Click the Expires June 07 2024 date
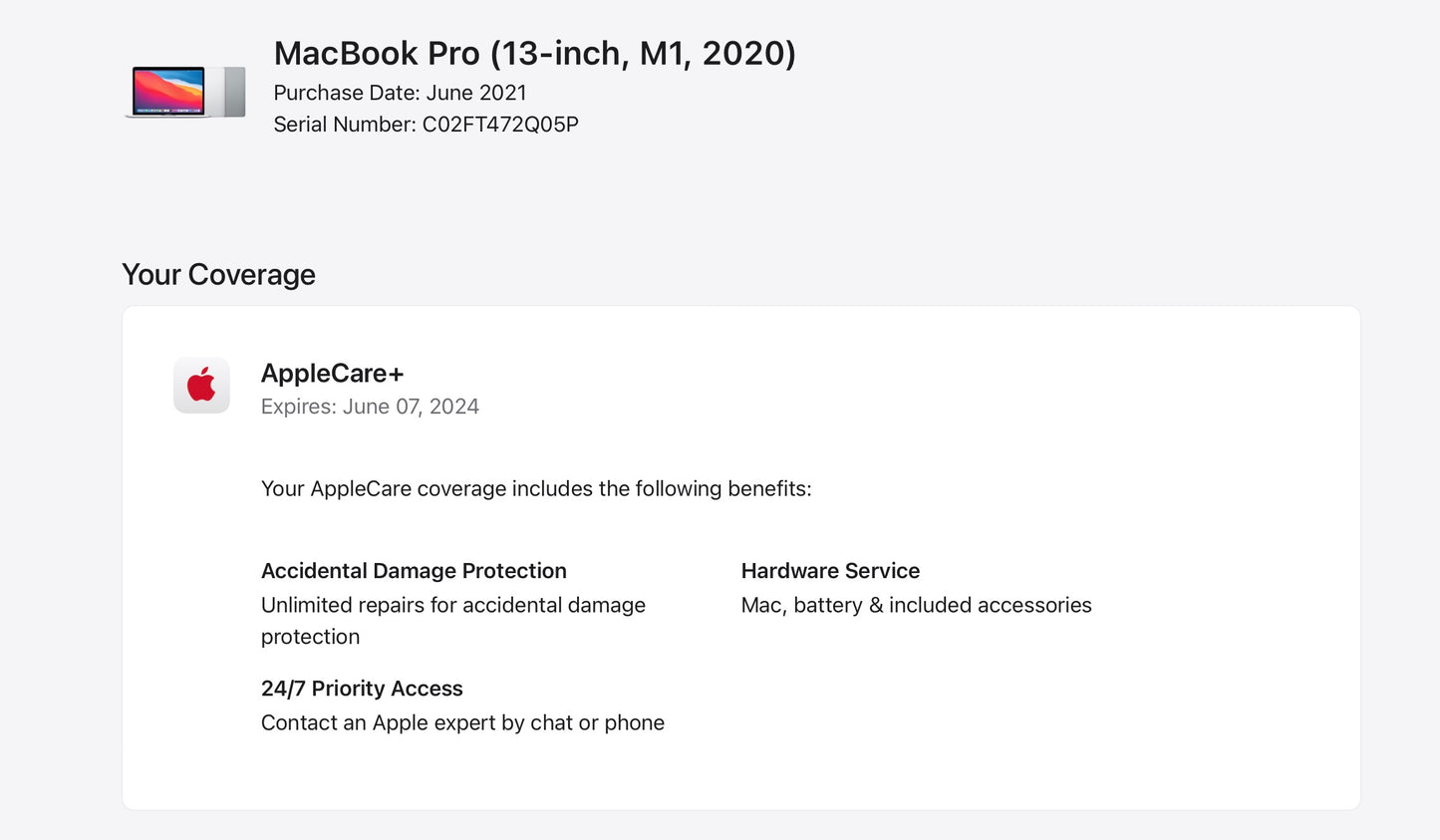Viewport: 1440px width, 840px height. click(370, 406)
